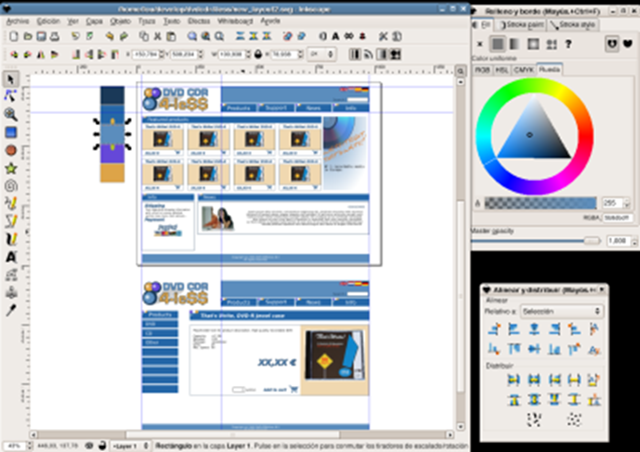Select the Gradient tool in toolbox

[x=11, y=275]
